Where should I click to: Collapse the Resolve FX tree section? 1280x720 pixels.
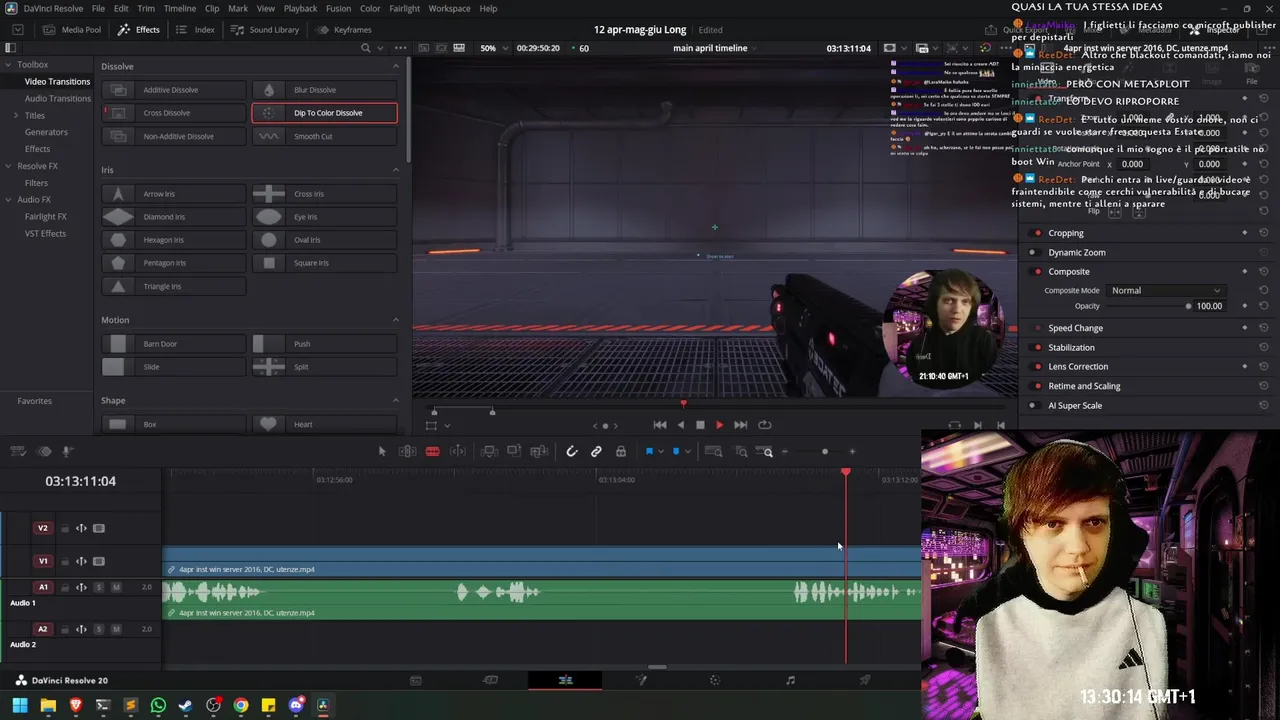click(x=8, y=166)
